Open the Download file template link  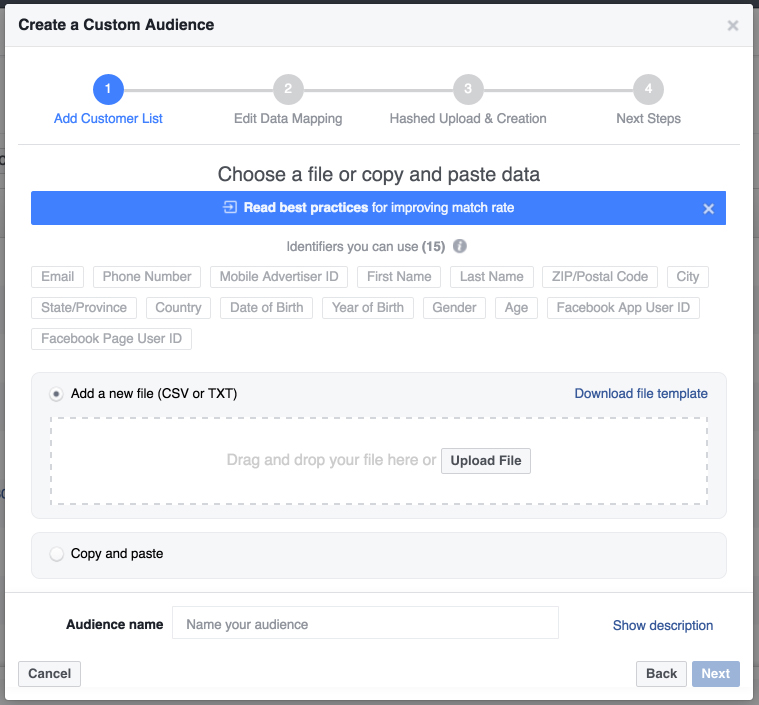pyautogui.click(x=641, y=393)
